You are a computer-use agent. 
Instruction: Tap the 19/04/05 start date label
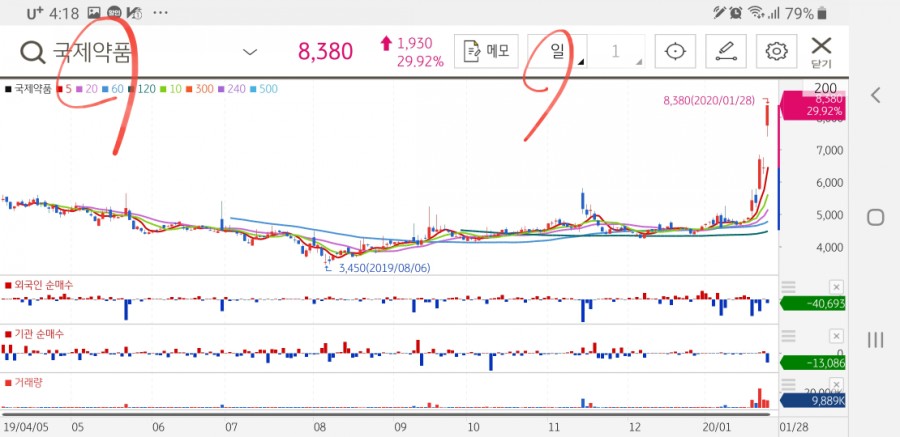[27, 427]
